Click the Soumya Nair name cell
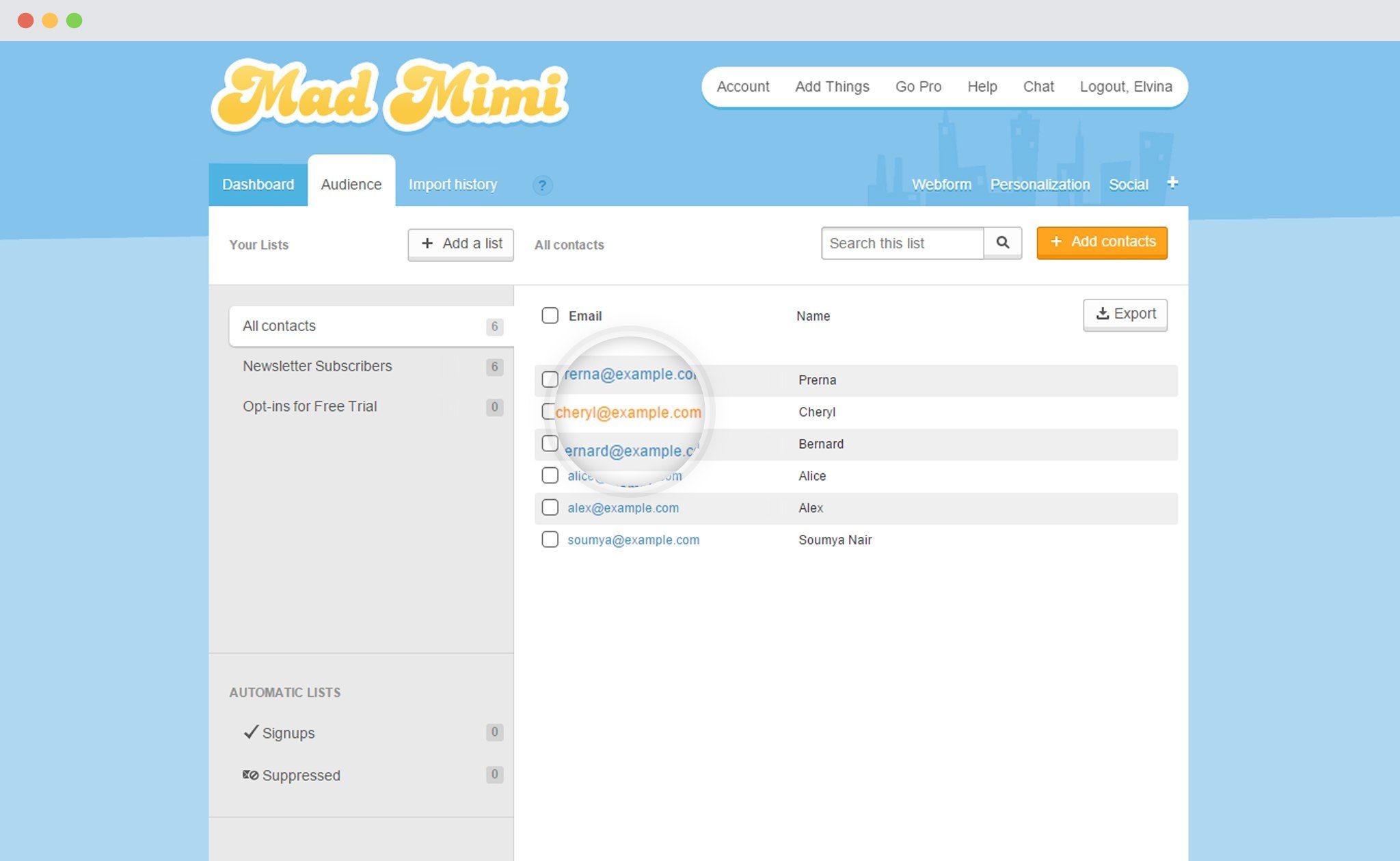The height and width of the screenshot is (861, 1400). tap(835, 540)
